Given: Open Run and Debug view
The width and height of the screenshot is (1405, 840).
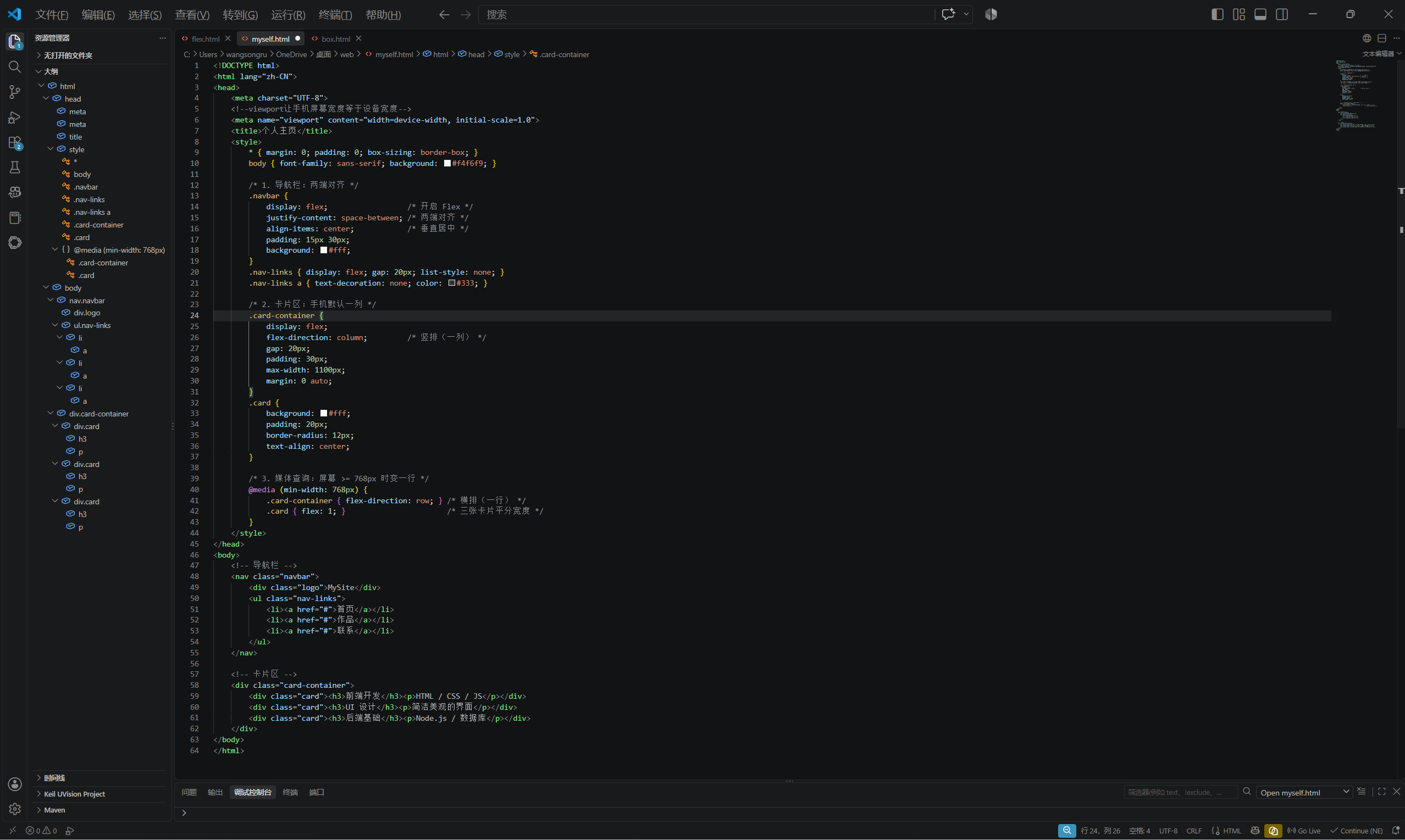Looking at the screenshot, I should (15, 117).
